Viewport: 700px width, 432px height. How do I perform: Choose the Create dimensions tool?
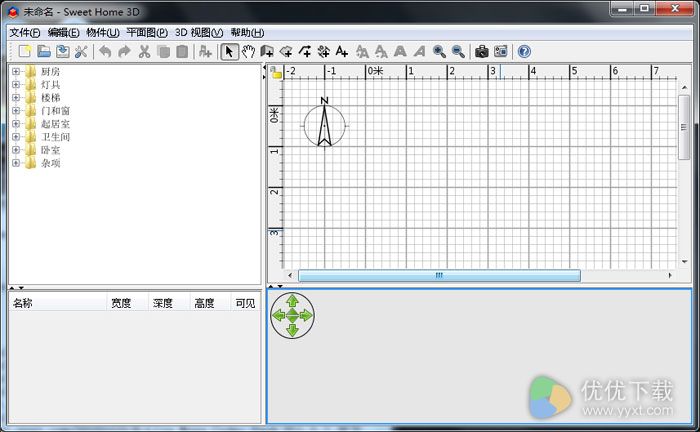[x=324, y=52]
